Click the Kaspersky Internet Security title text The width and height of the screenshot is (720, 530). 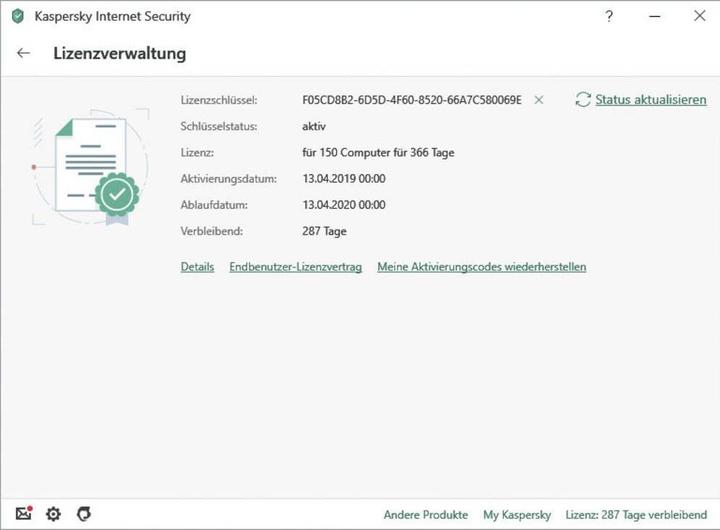112,17
